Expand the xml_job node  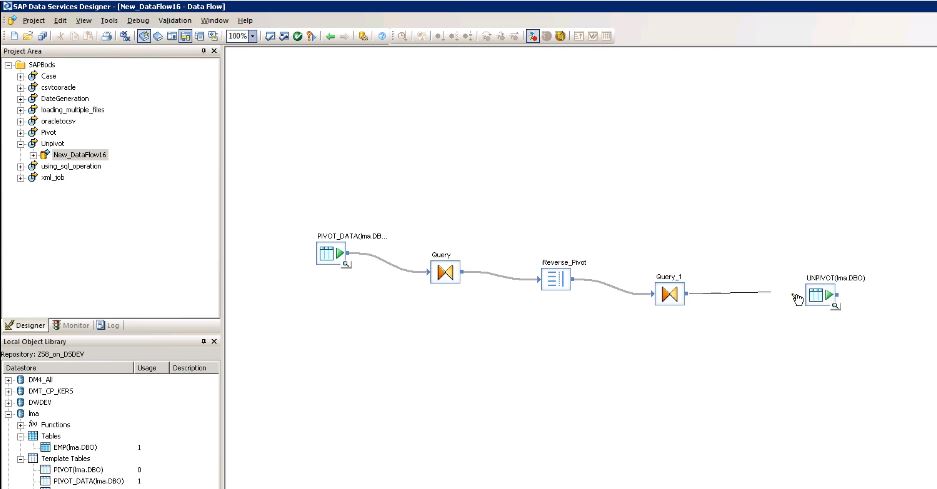tap(20, 178)
